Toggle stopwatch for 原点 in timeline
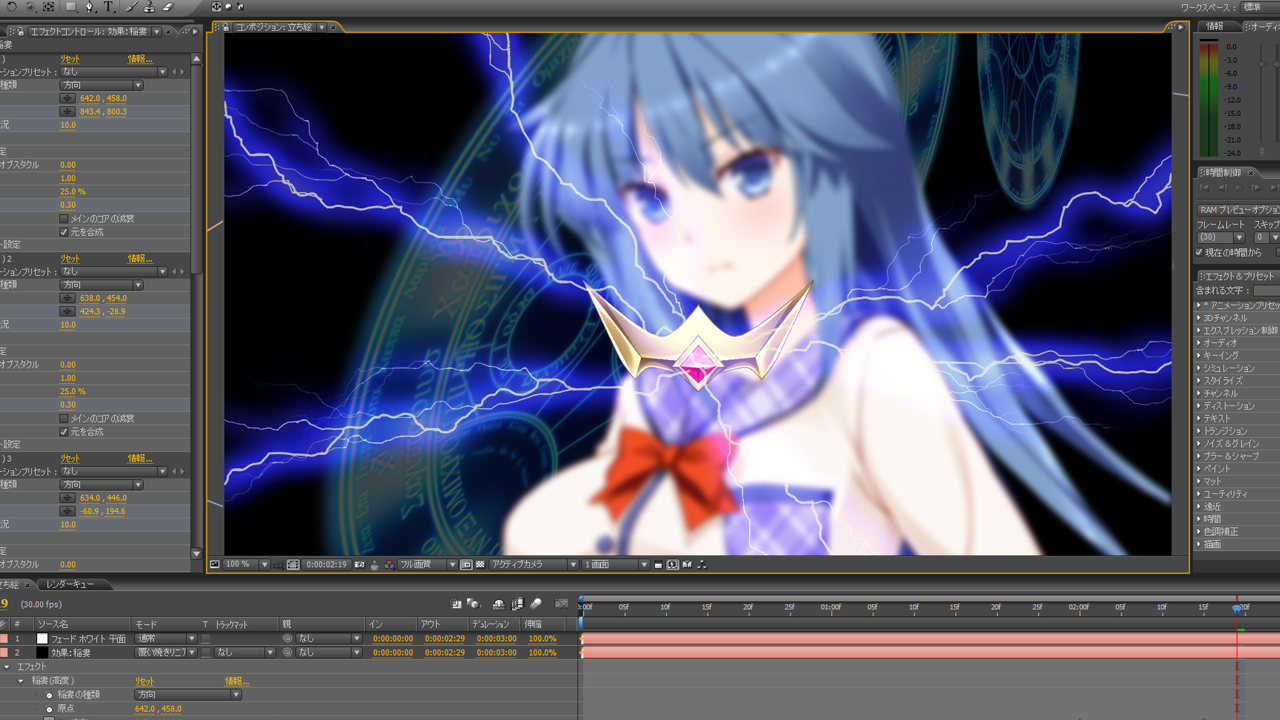The width and height of the screenshot is (1280, 720). click(49, 708)
